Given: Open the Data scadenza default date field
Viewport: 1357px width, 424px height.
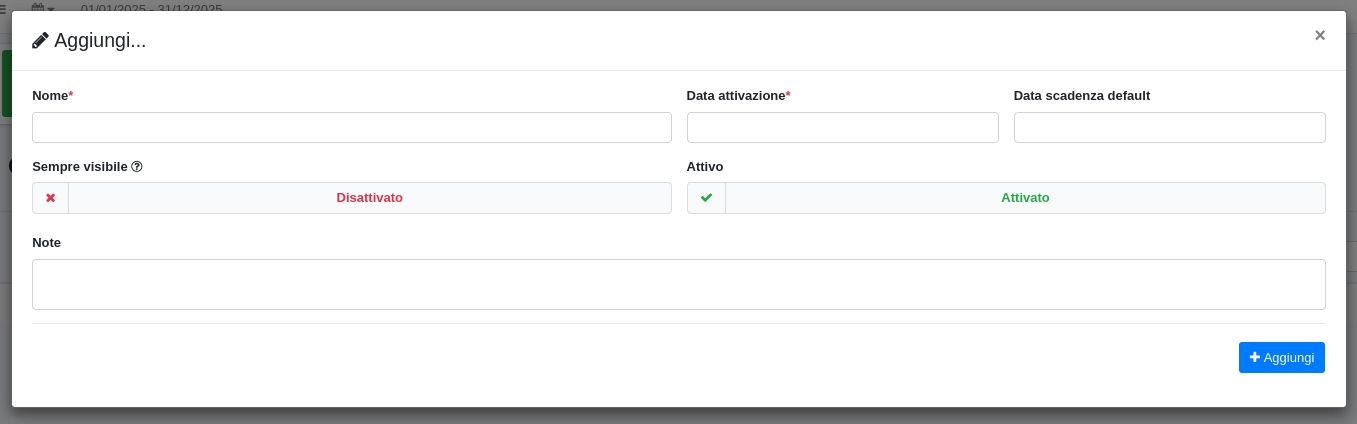Looking at the screenshot, I should tap(1169, 128).
